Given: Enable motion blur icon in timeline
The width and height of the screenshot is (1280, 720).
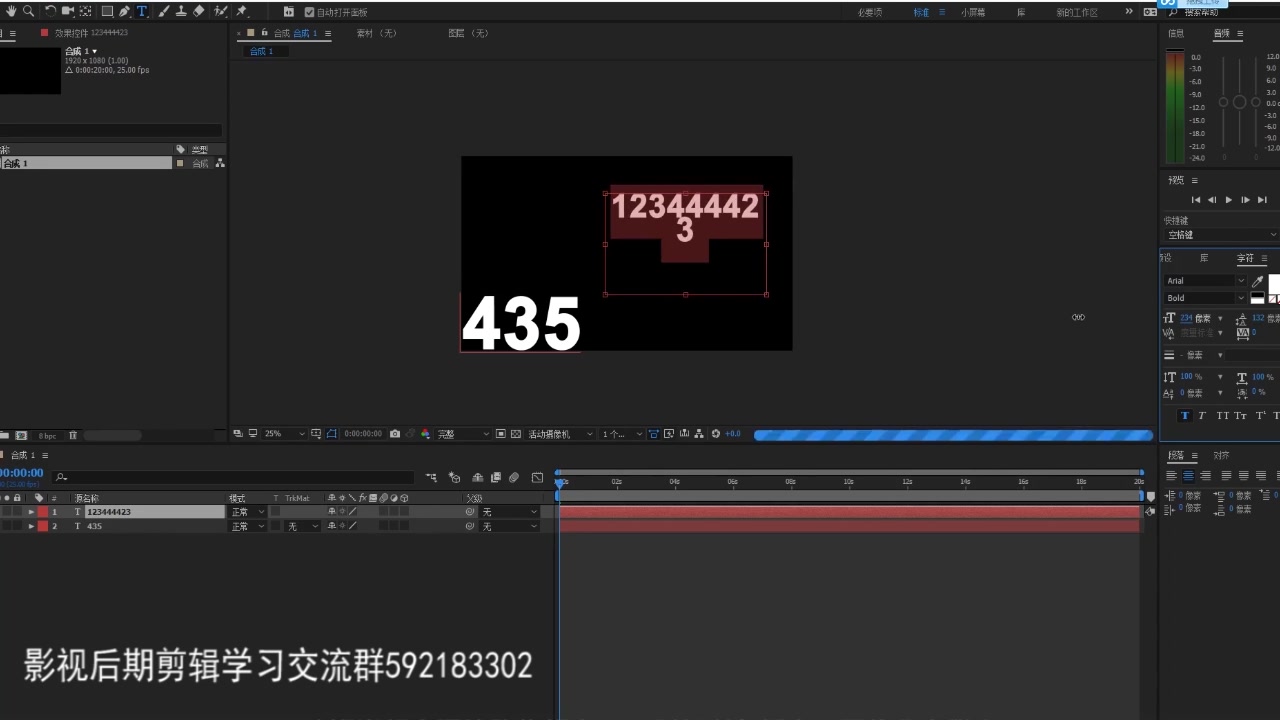Looking at the screenshot, I should (514, 478).
